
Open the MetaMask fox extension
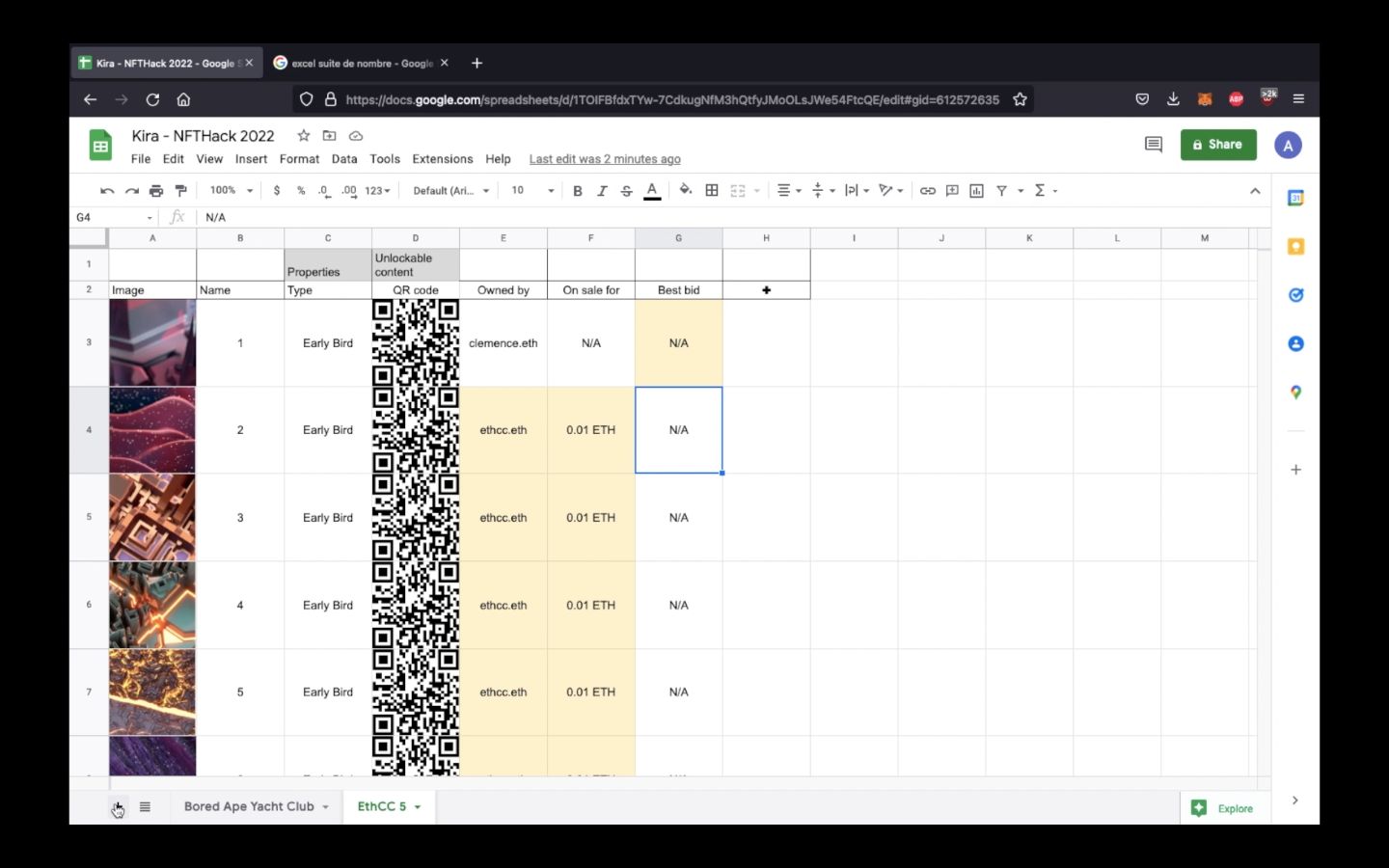pyautogui.click(x=1205, y=99)
